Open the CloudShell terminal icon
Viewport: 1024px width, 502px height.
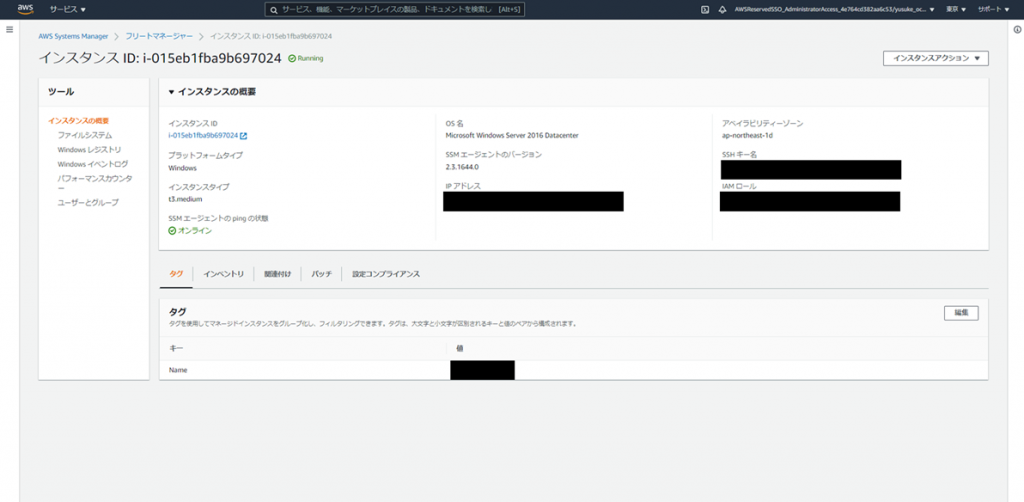(x=705, y=10)
